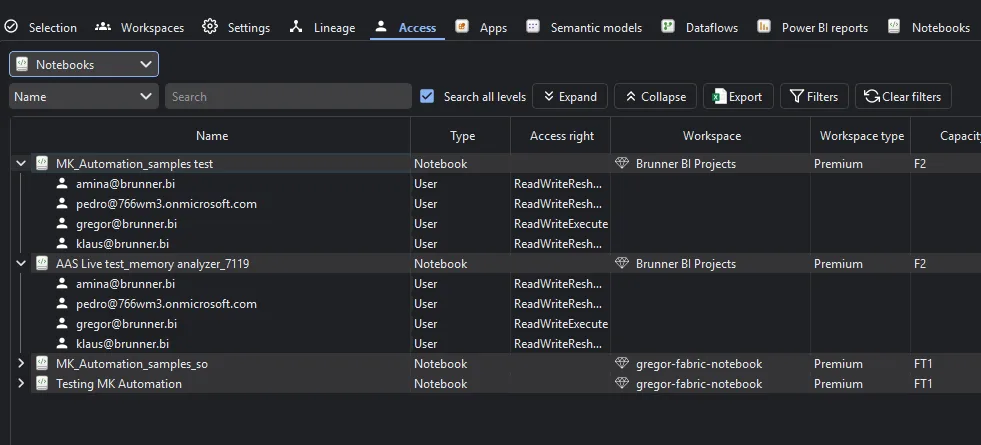Sort by the Type column header
981x445 pixels.
462,136
